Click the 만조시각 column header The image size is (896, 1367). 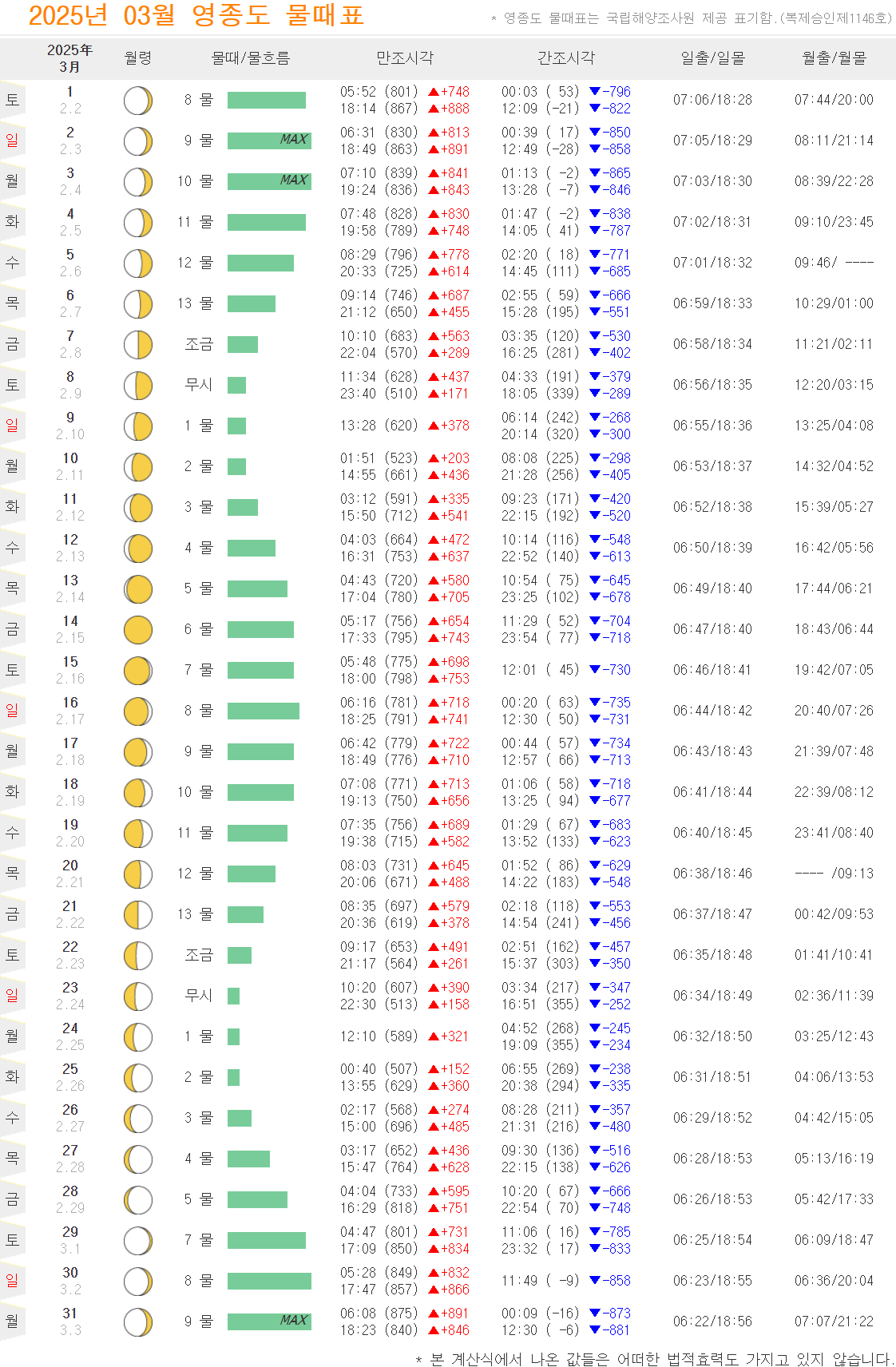pos(405,58)
